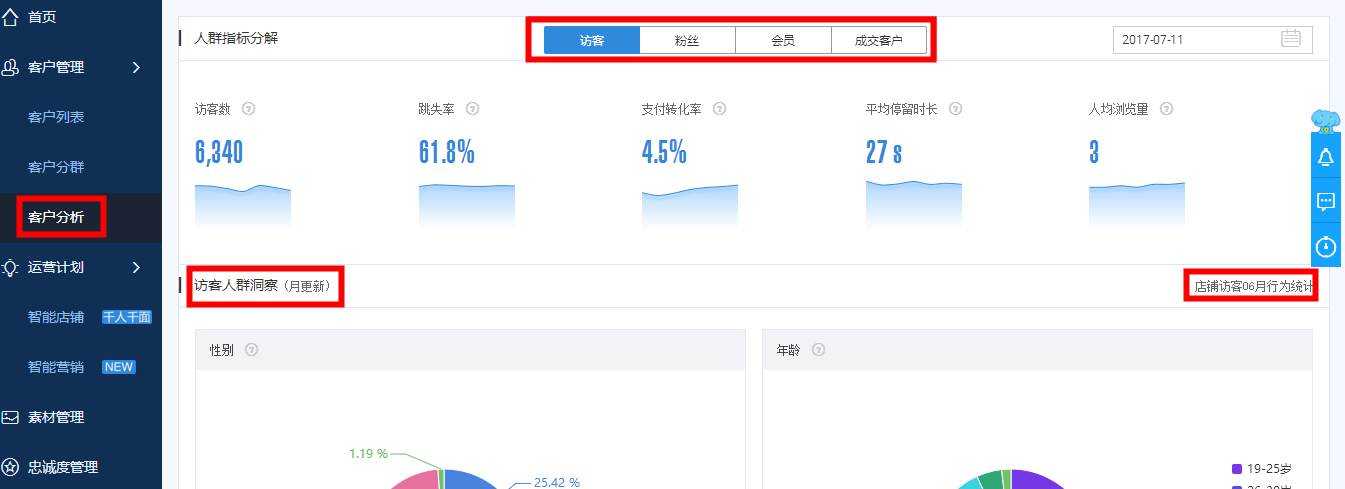Open the notification bell icon
The image size is (1345, 489).
(x=1326, y=156)
